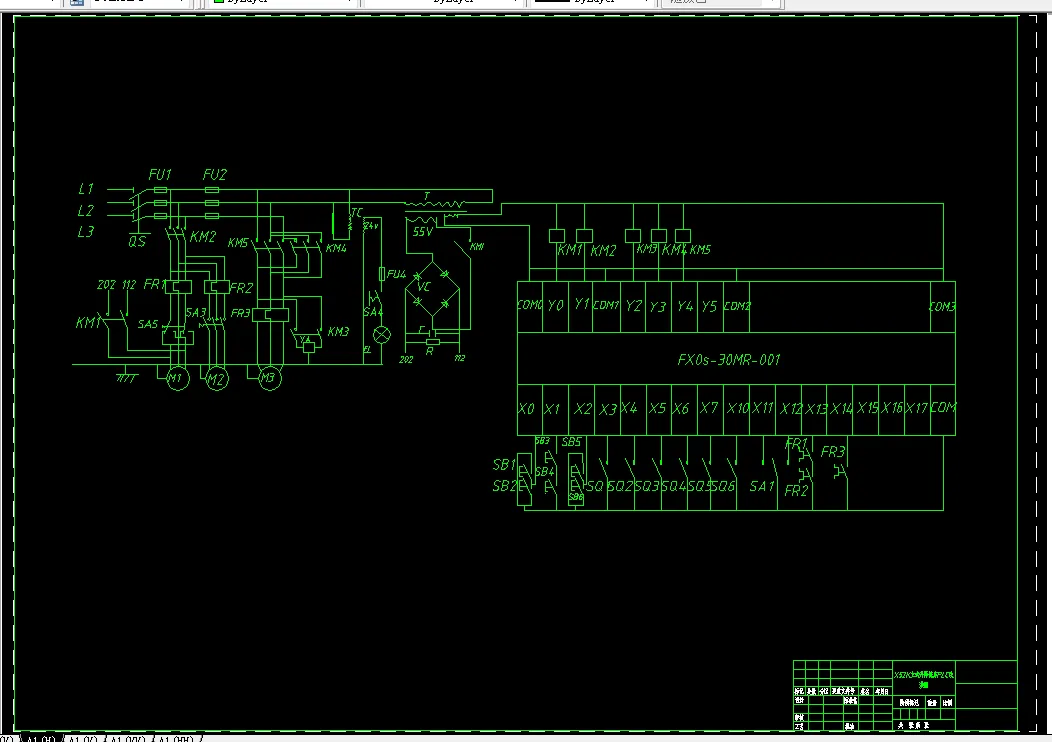Image resolution: width=1052 pixels, height=742 pixels.
Task: Click the 24v voltage label
Action: click(x=371, y=226)
